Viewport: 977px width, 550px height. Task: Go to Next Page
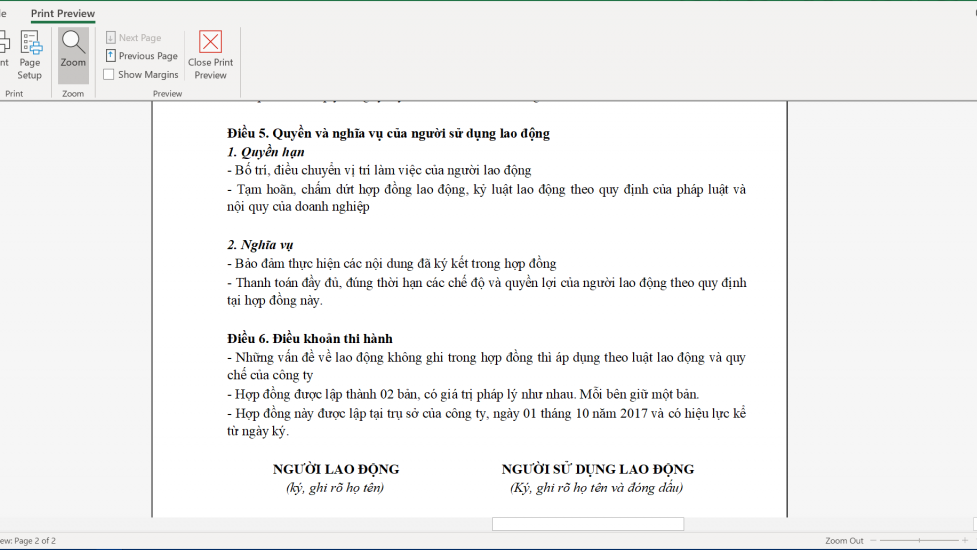133,37
